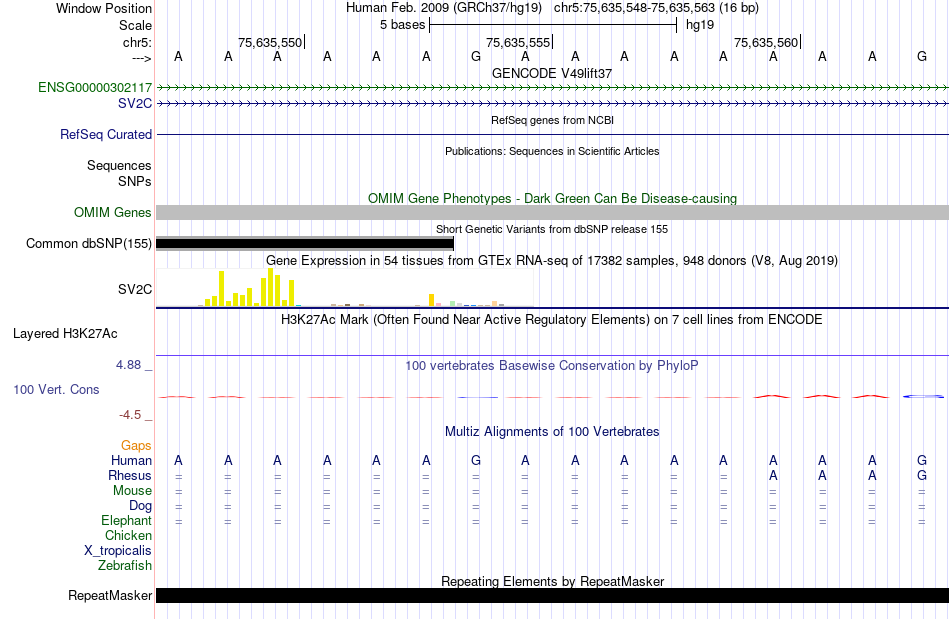Click the Layered H3K27Ac label
The height and width of the screenshot is (619, 950).
tap(65, 334)
